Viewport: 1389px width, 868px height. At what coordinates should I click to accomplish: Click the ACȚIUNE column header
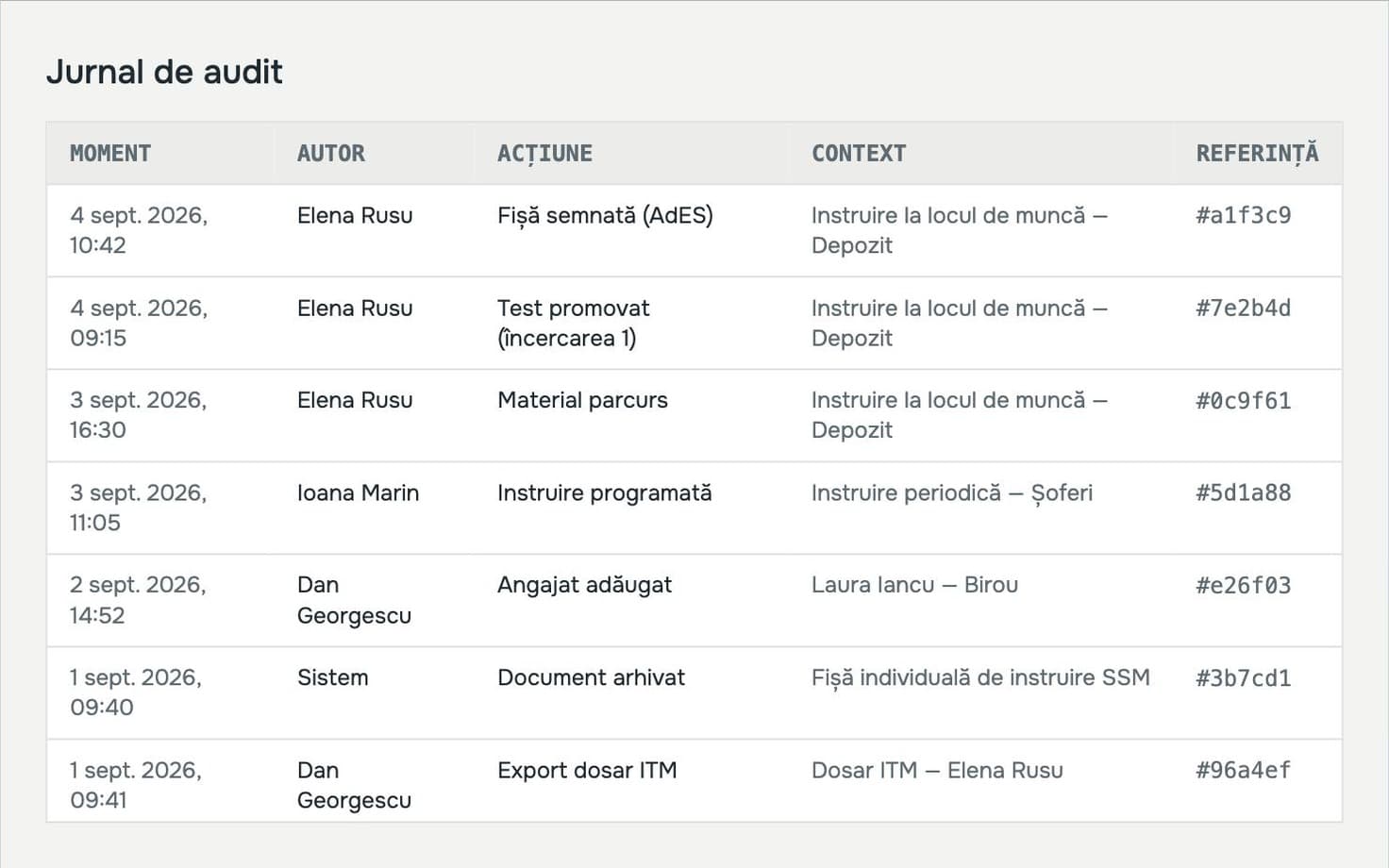(x=544, y=154)
